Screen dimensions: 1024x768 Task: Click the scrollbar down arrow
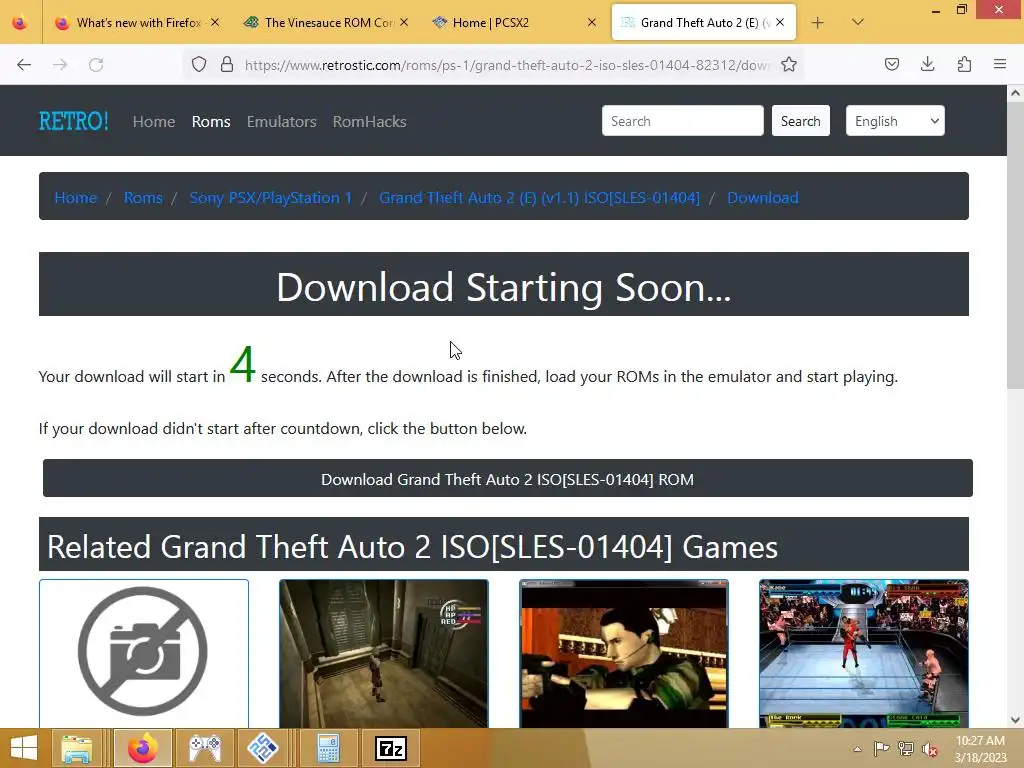[1015, 720]
